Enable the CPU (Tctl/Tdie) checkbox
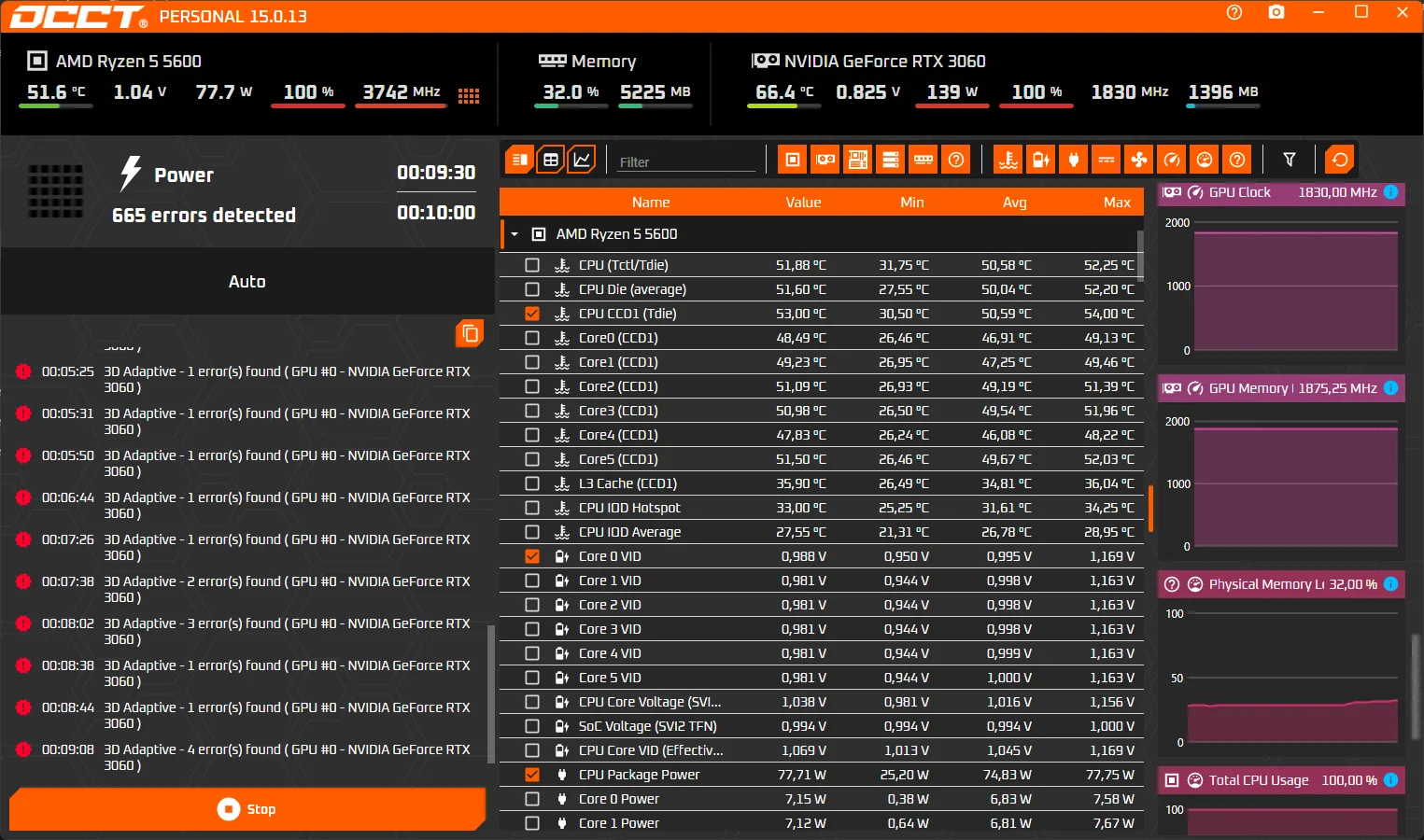Viewport: 1424px width, 840px height. tap(532, 265)
